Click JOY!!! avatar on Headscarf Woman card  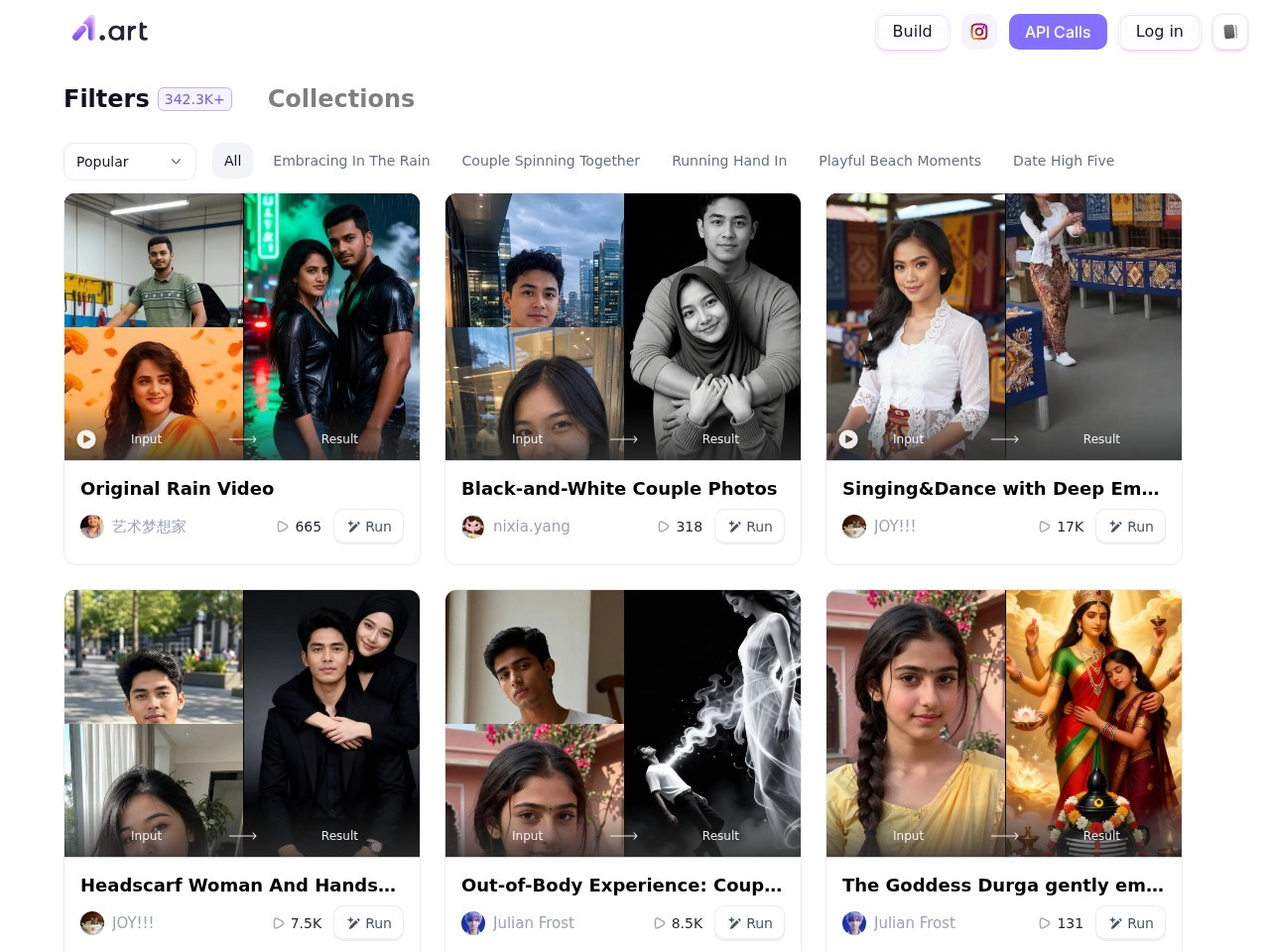[92, 923]
